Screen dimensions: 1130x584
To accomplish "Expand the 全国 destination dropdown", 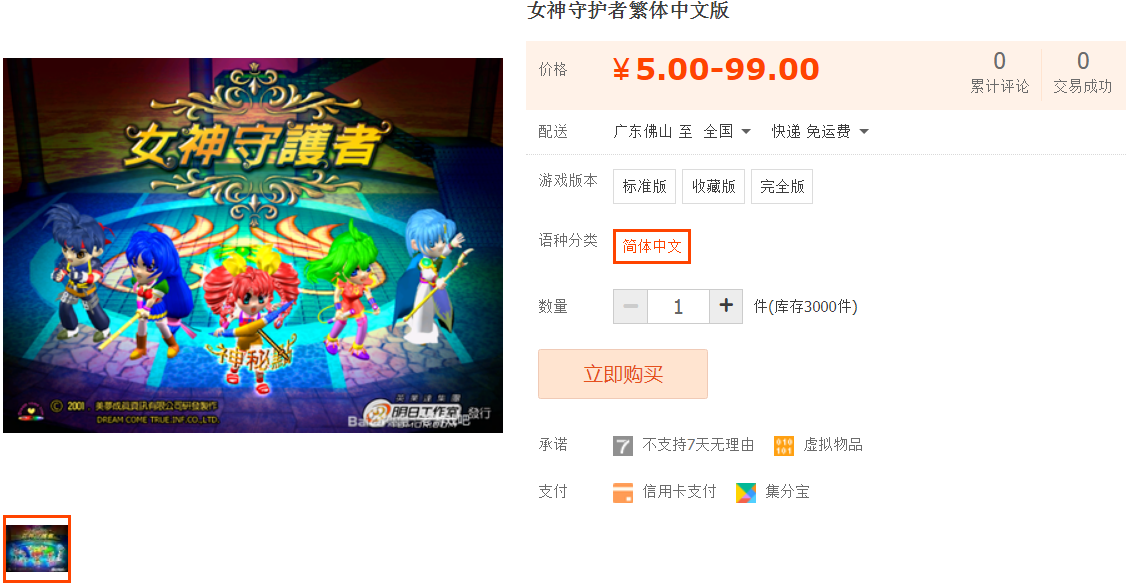I will coord(727,131).
